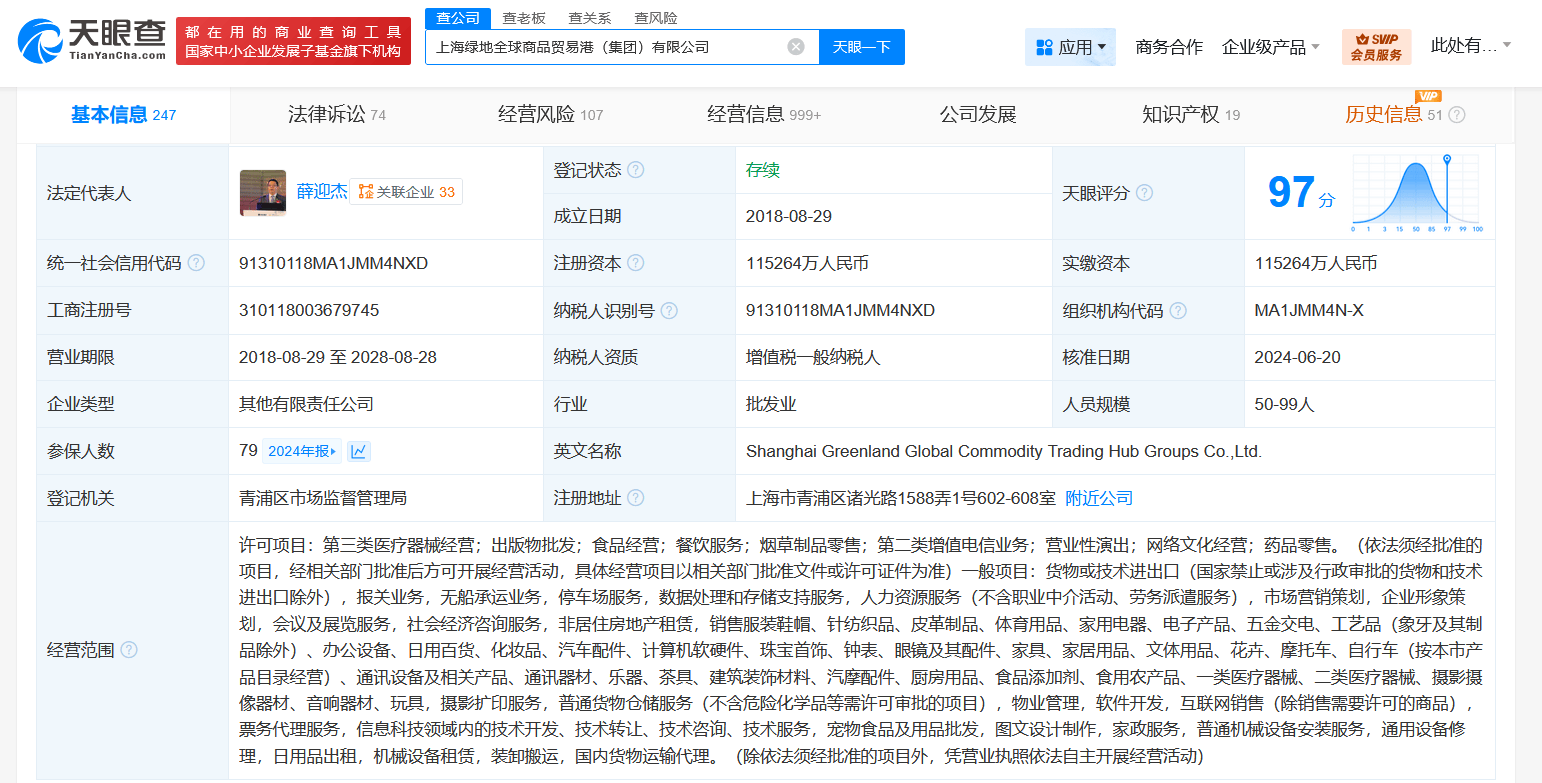Select the 参保人数 value 79
1542x783 pixels.
248,451
